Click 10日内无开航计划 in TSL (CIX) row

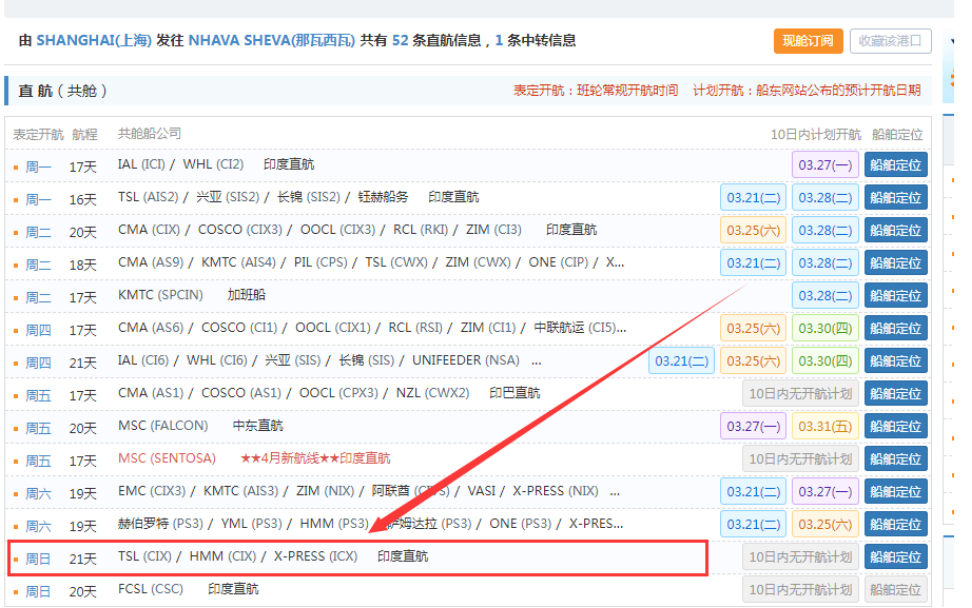(800, 557)
